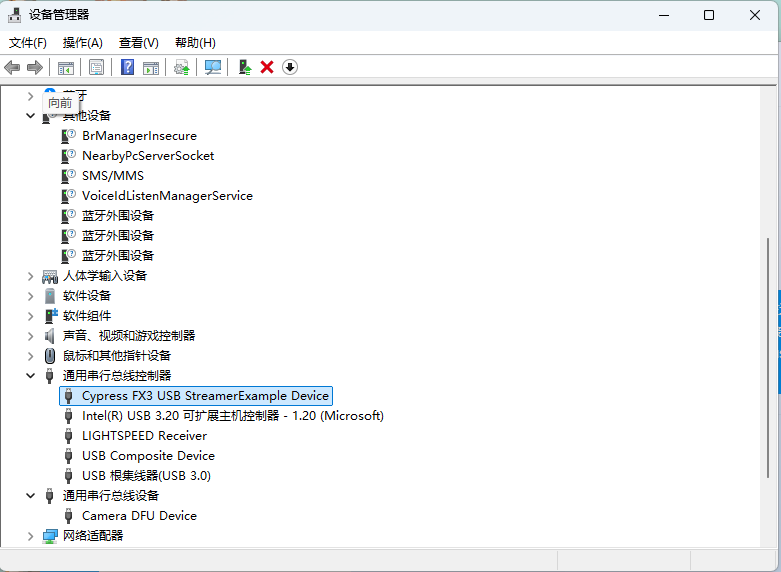The image size is (781, 572).
Task: Select Intel(R) USB 3.20 host controller
Action: point(233,416)
